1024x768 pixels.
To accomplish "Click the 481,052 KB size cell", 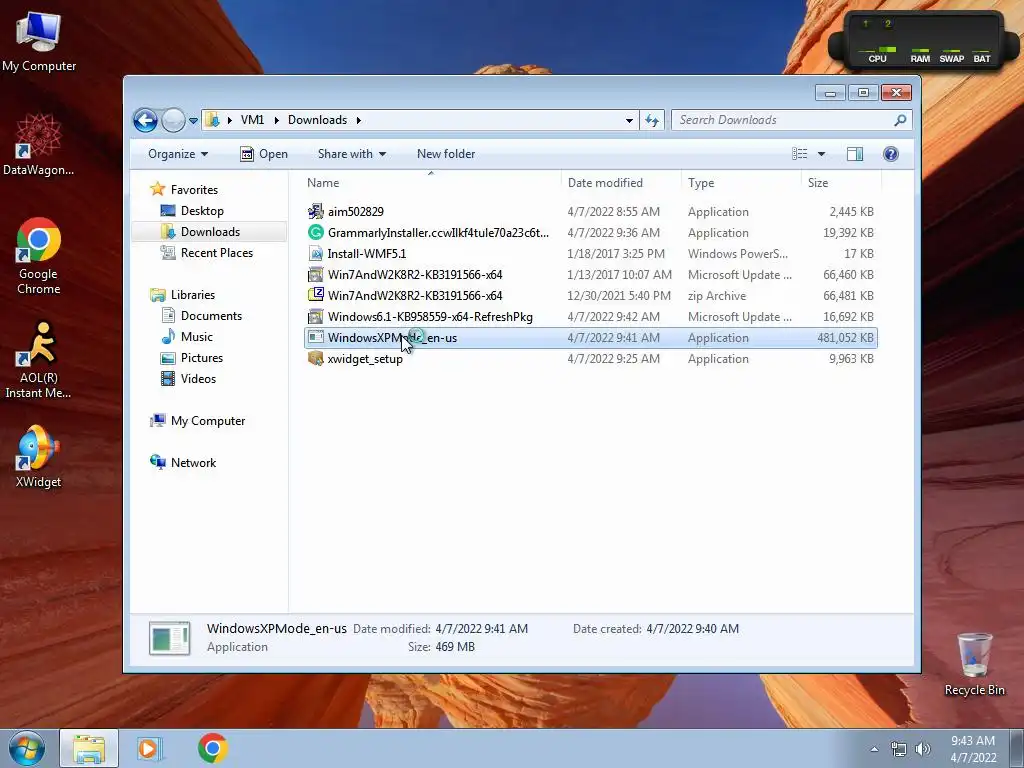I will pyautogui.click(x=845, y=338).
